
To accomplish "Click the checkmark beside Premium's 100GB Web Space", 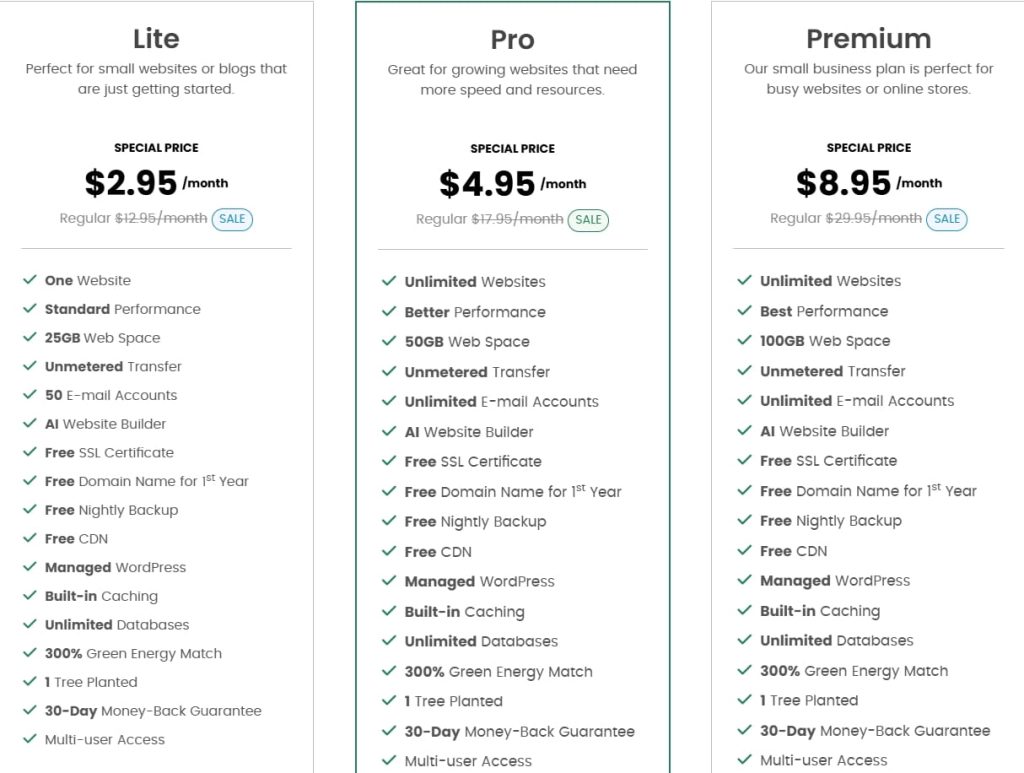I will tap(744, 340).
